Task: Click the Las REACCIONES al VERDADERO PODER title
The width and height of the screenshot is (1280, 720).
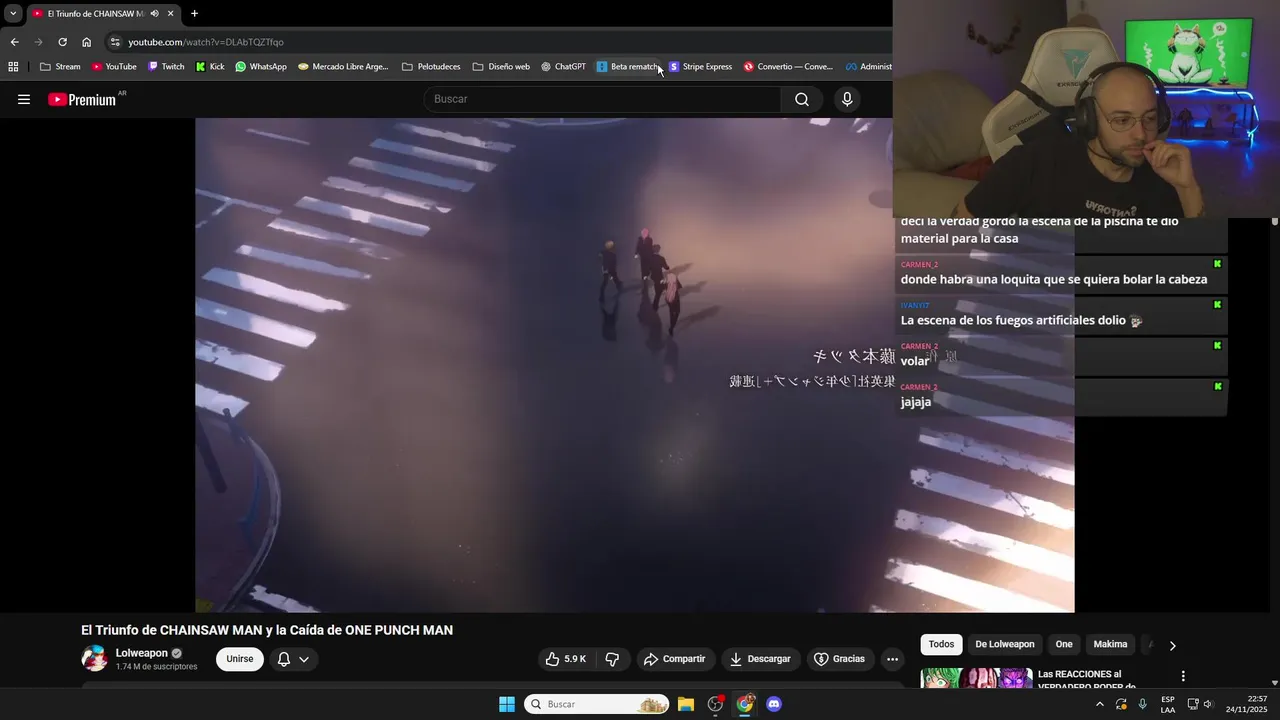Action: pos(1087,680)
